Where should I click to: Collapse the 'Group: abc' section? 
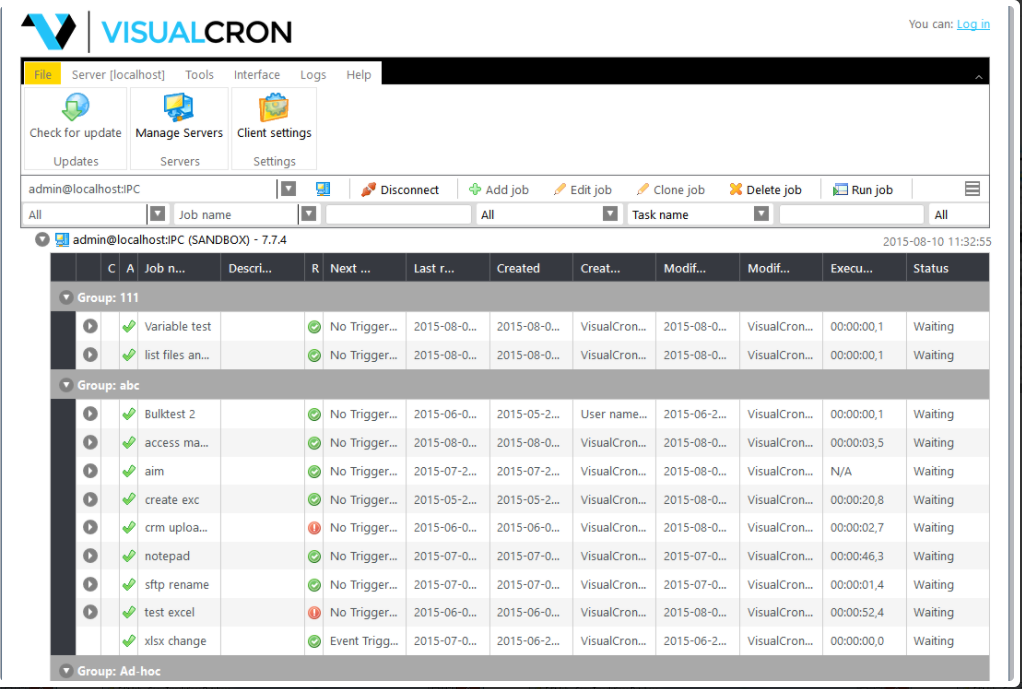coord(65,384)
